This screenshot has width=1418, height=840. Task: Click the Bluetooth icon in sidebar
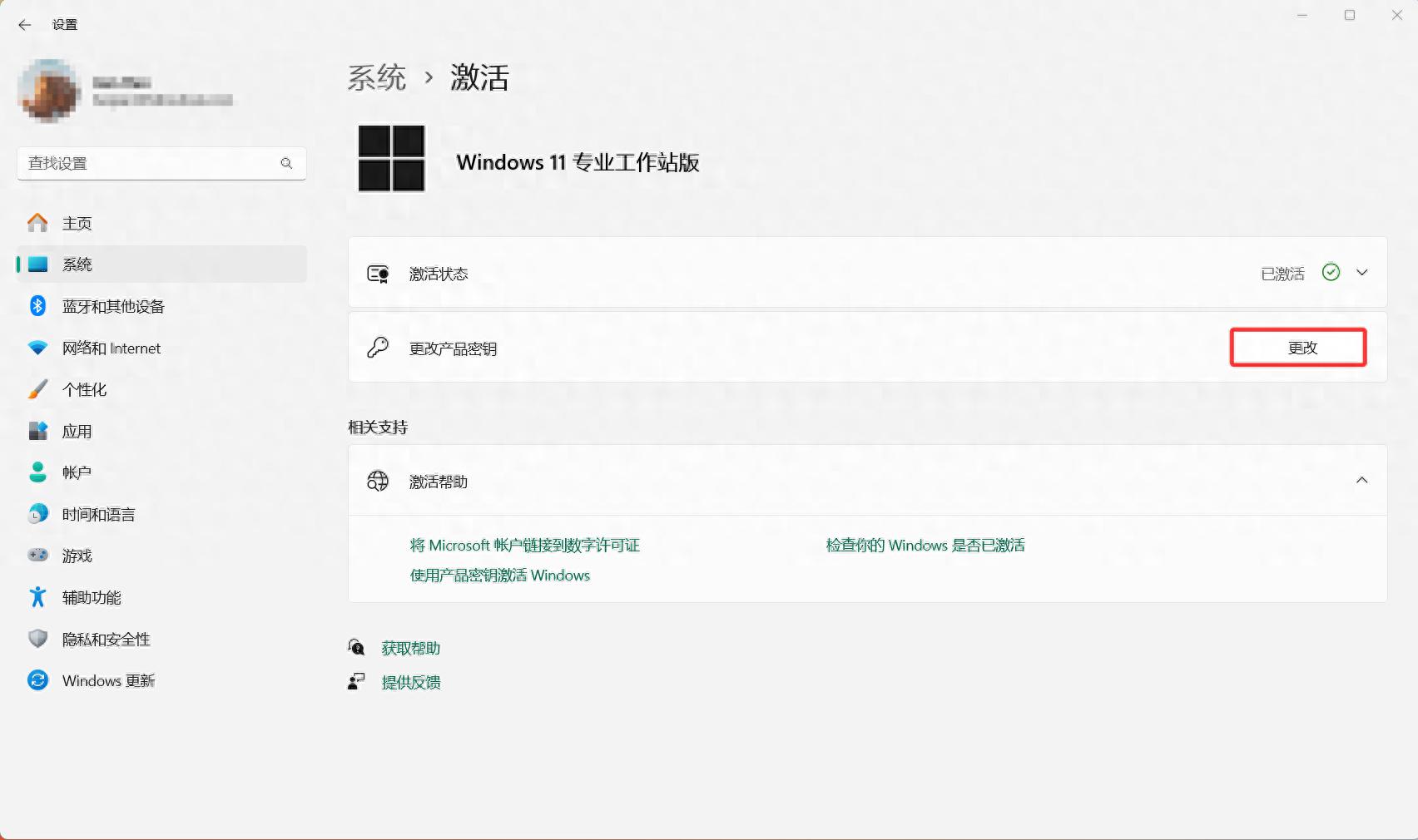pyautogui.click(x=37, y=306)
